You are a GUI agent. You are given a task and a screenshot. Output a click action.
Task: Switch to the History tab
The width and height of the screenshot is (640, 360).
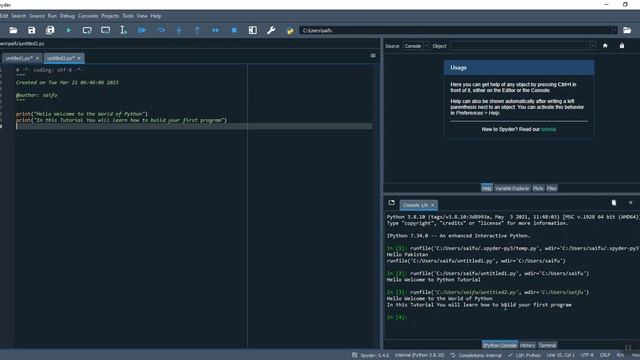point(527,345)
